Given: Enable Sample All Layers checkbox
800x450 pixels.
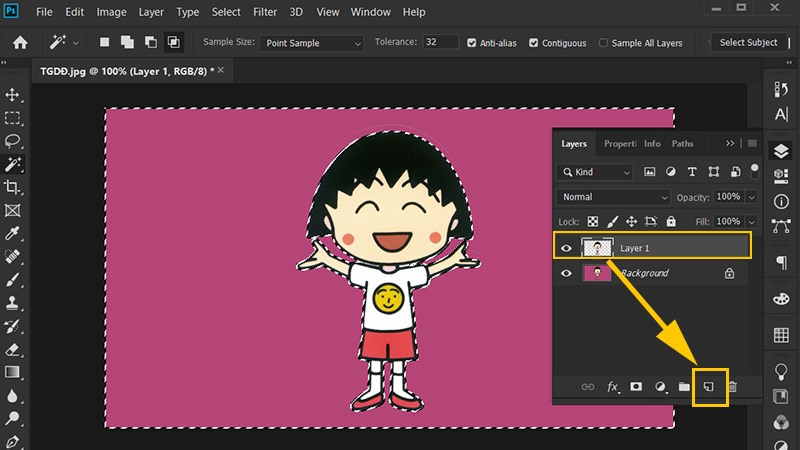Looking at the screenshot, I should (x=603, y=43).
